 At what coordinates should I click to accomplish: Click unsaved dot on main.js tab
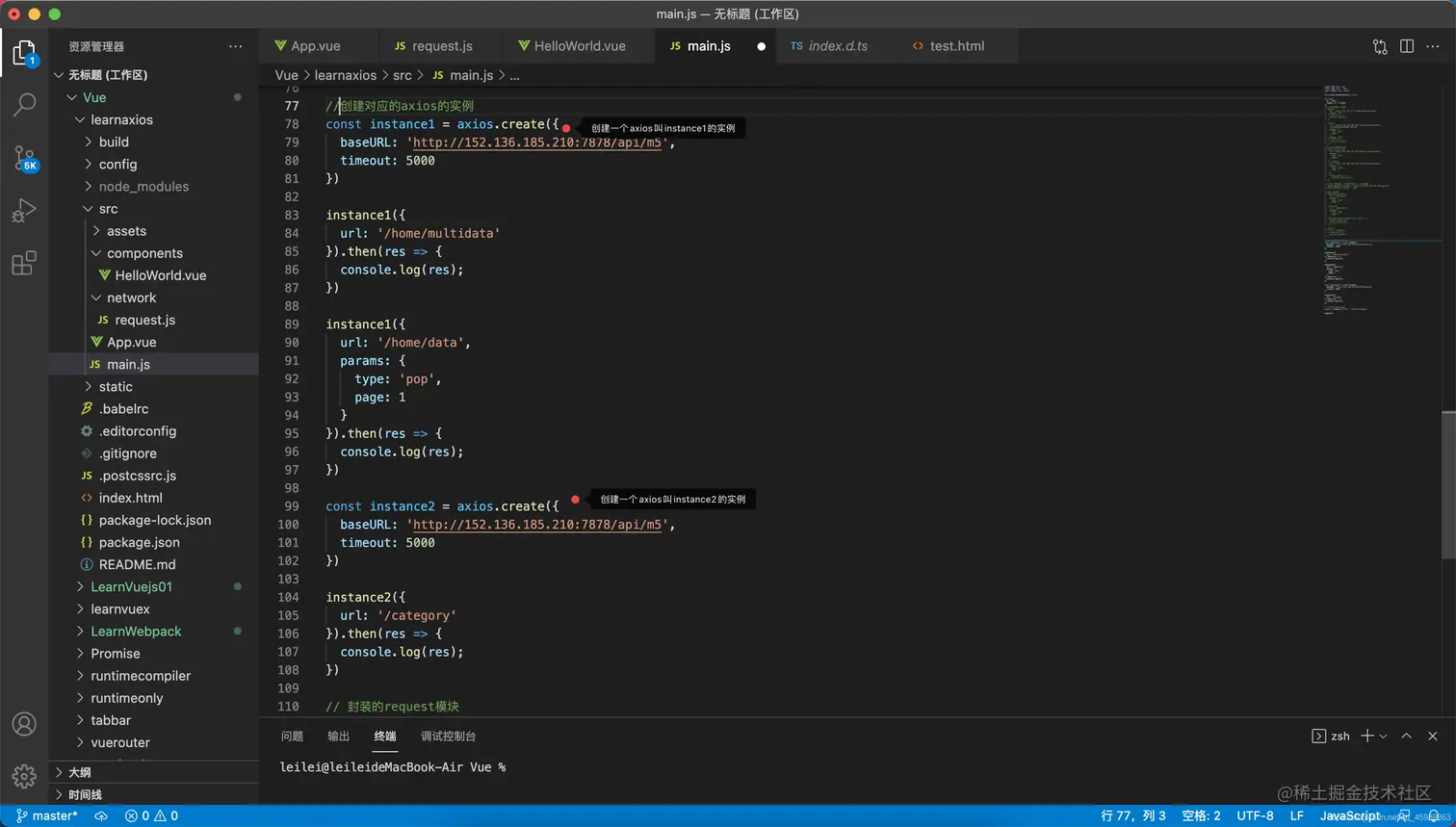tap(761, 46)
